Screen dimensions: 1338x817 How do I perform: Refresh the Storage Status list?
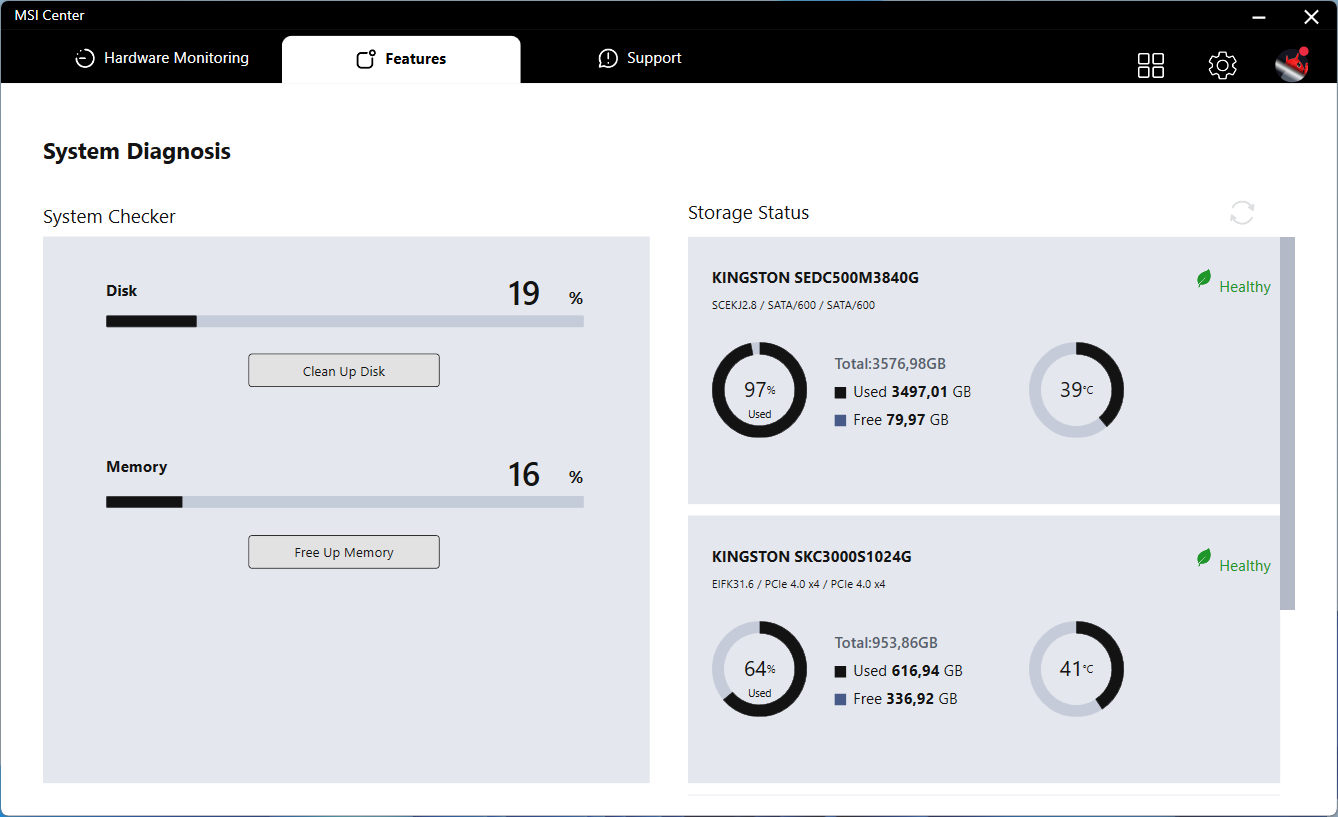(x=1242, y=213)
